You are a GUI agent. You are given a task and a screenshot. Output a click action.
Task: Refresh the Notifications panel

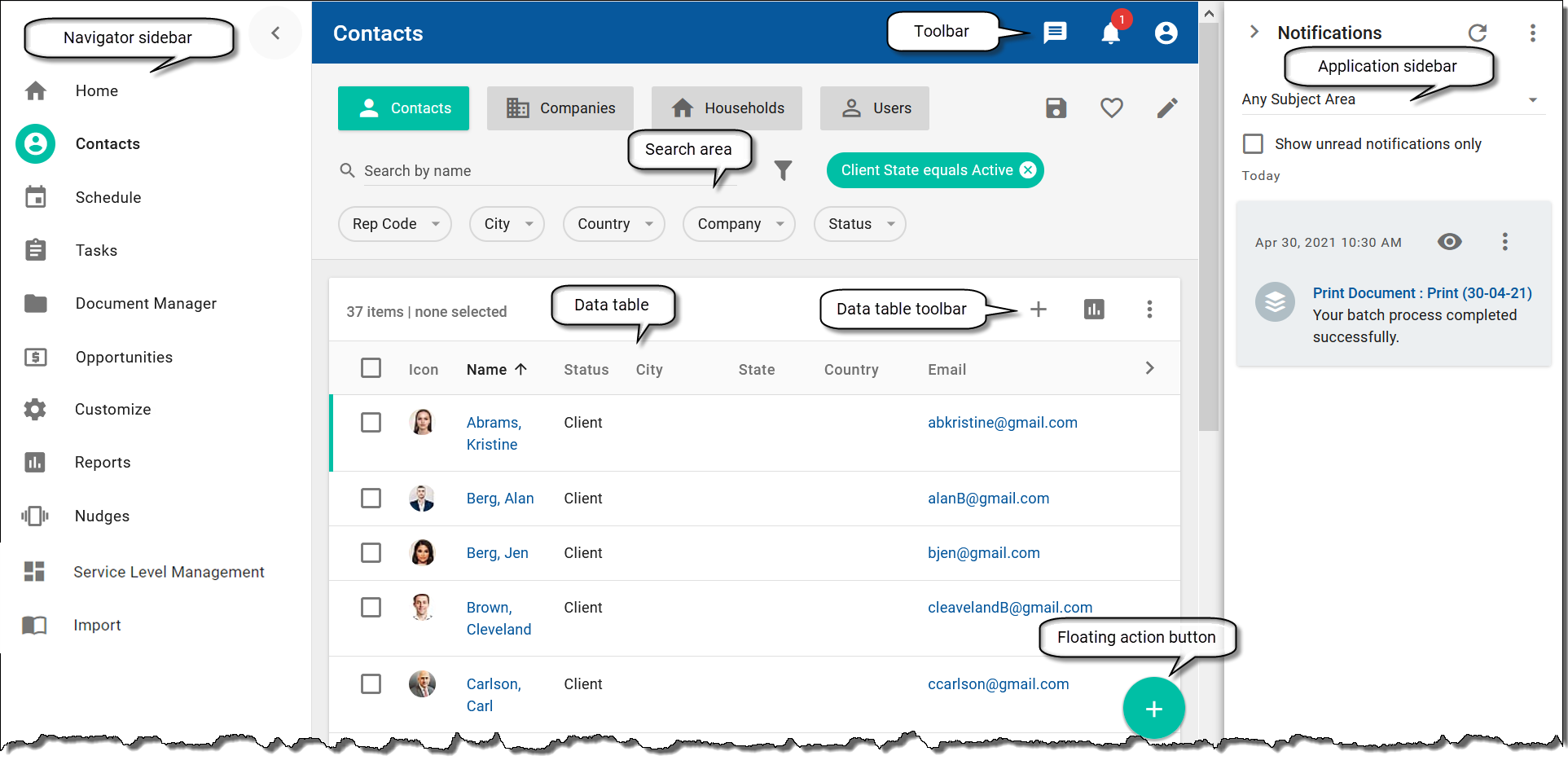pos(1478,33)
